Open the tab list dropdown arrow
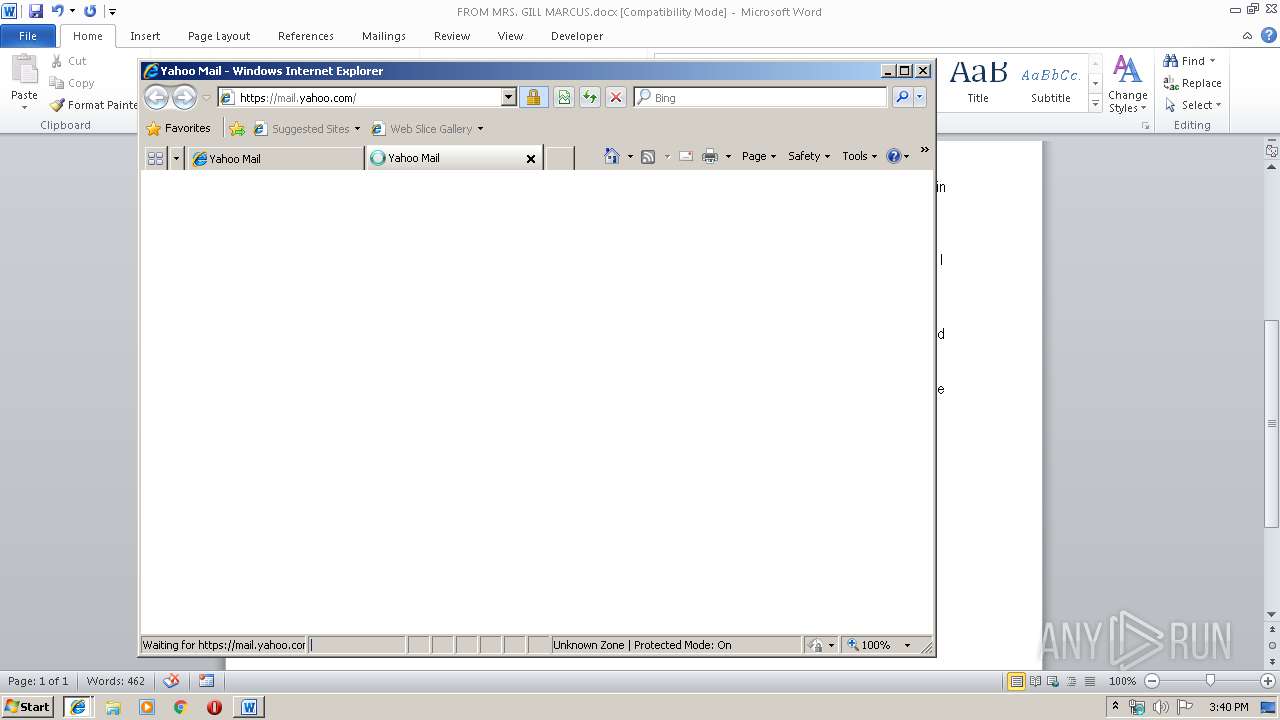Viewport: 1280px width, 720px height. pos(177,158)
